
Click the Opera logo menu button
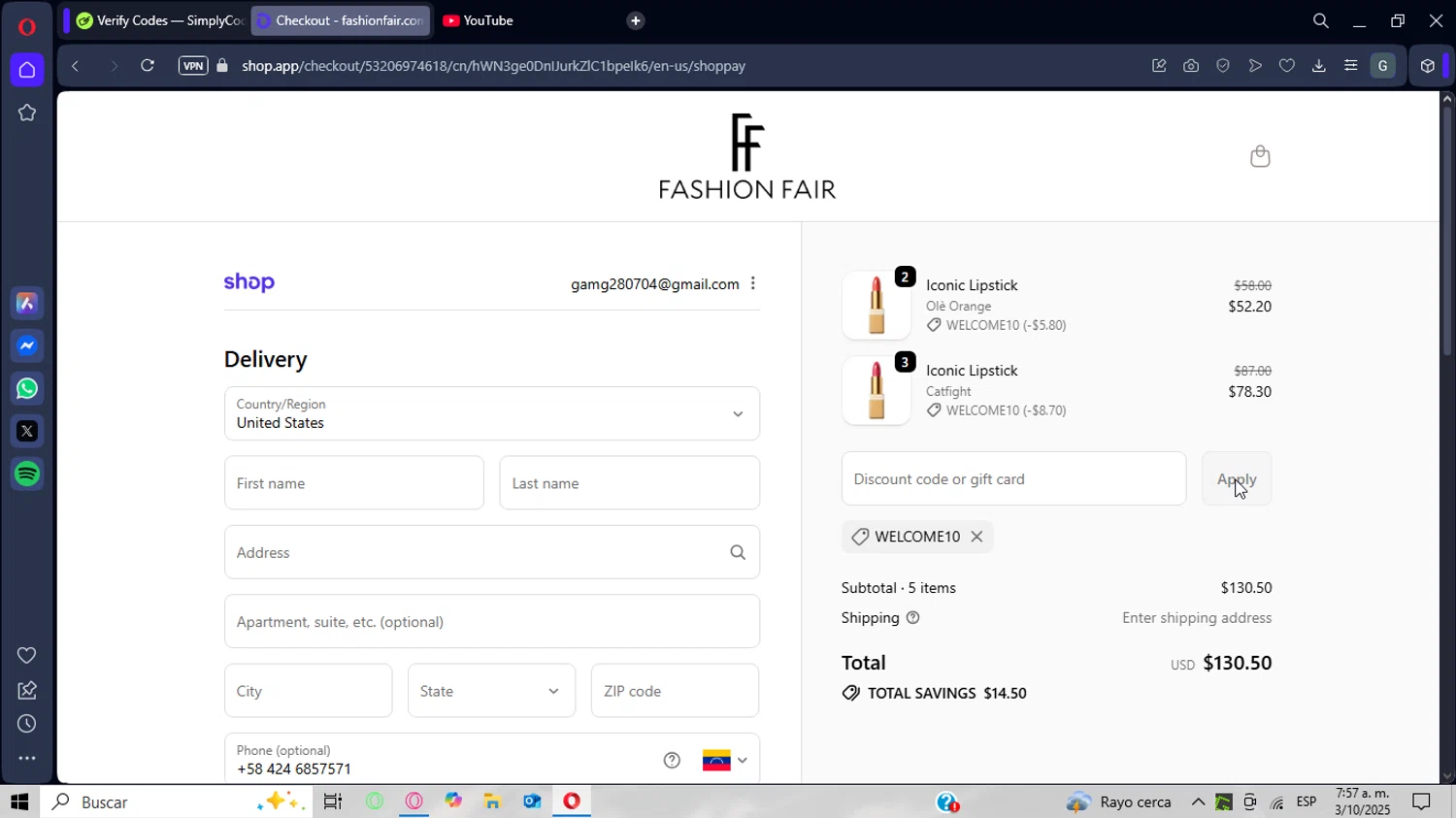point(27,26)
